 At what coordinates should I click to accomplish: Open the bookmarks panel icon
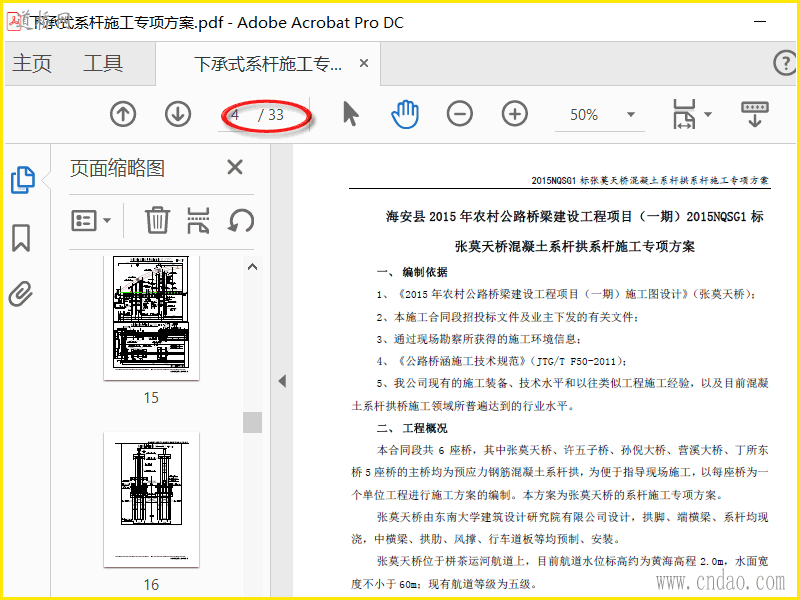21,238
